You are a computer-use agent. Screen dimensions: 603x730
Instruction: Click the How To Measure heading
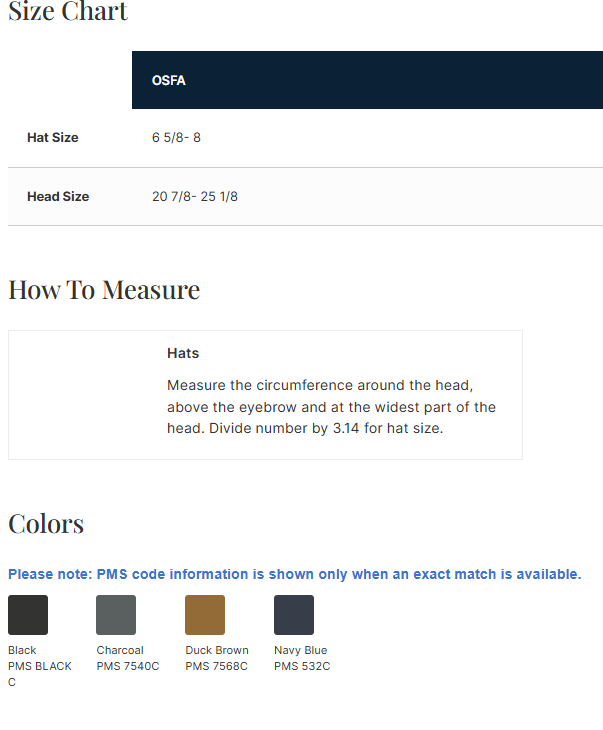click(x=104, y=290)
